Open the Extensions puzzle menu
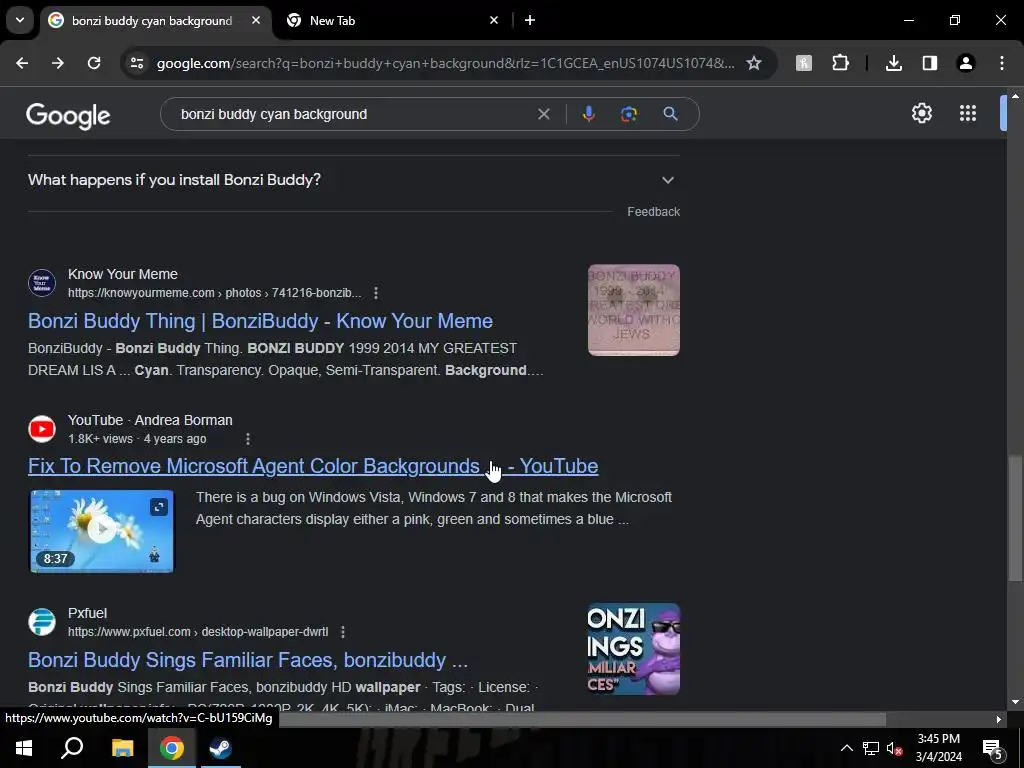 click(840, 63)
